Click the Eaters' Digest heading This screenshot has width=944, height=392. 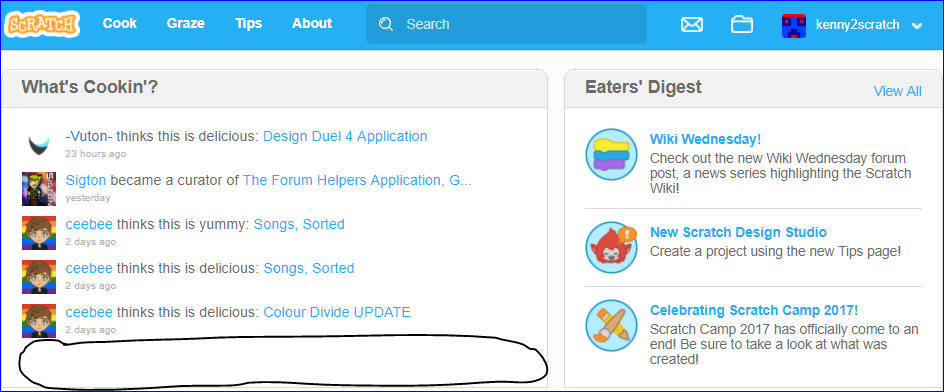(643, 87)
